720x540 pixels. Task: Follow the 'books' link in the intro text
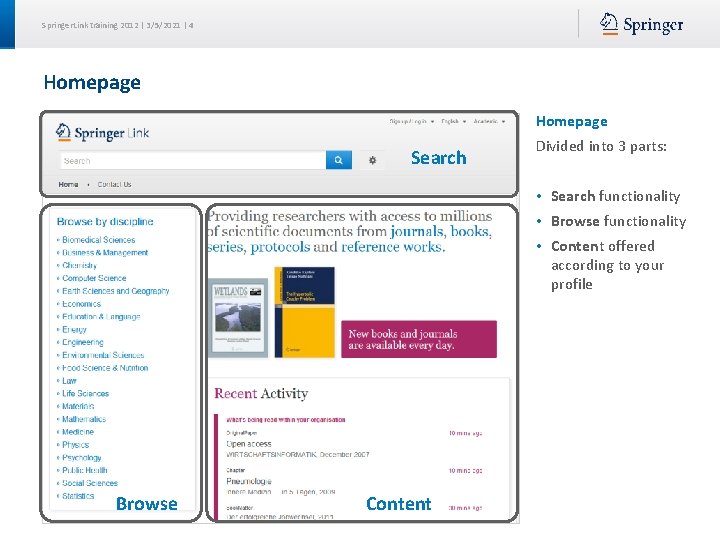470,231
